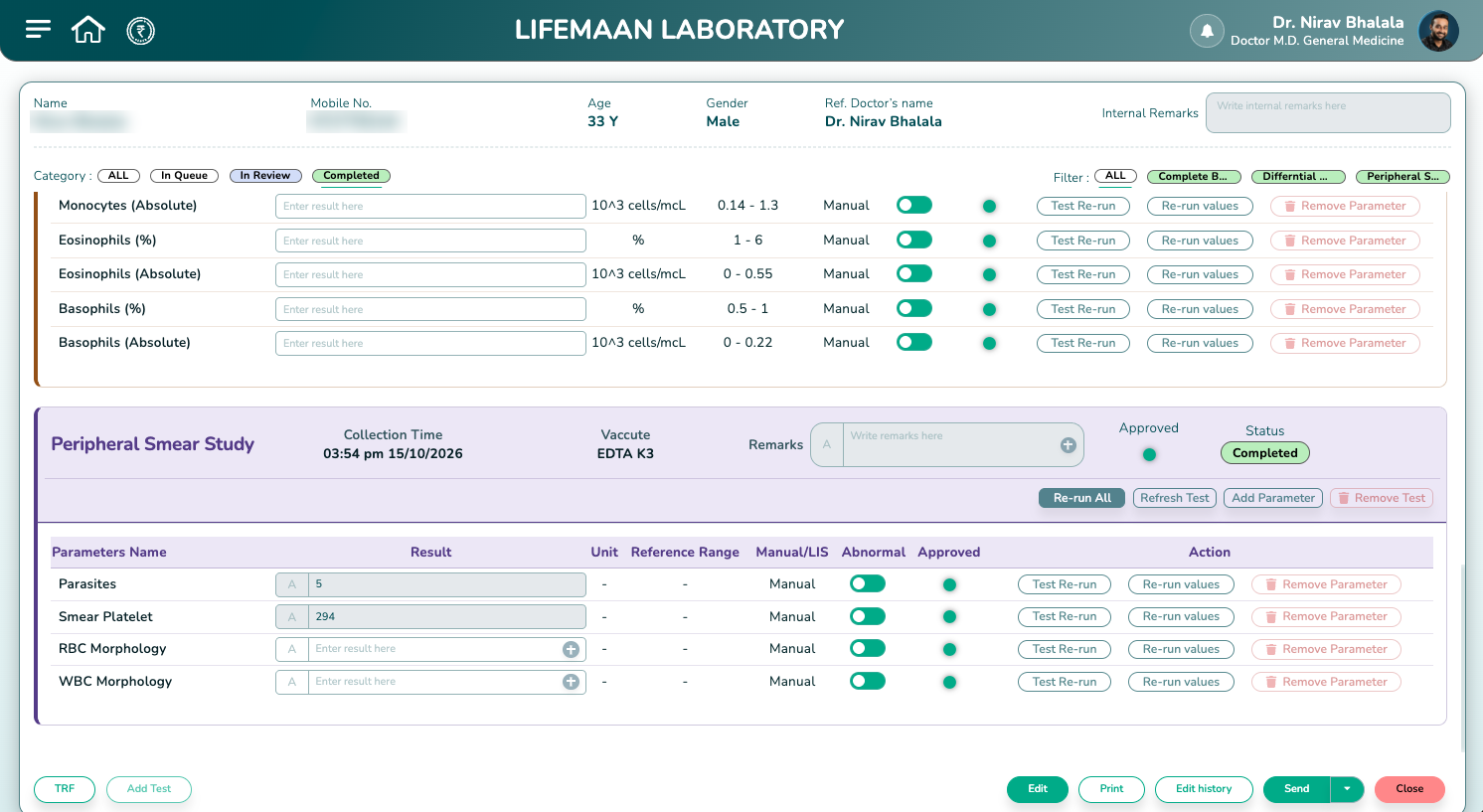The width and height of the screenshot is (1483, 812).
Task: Click the A prefix icon for Smear Platelet result
Action: point(292,617)
